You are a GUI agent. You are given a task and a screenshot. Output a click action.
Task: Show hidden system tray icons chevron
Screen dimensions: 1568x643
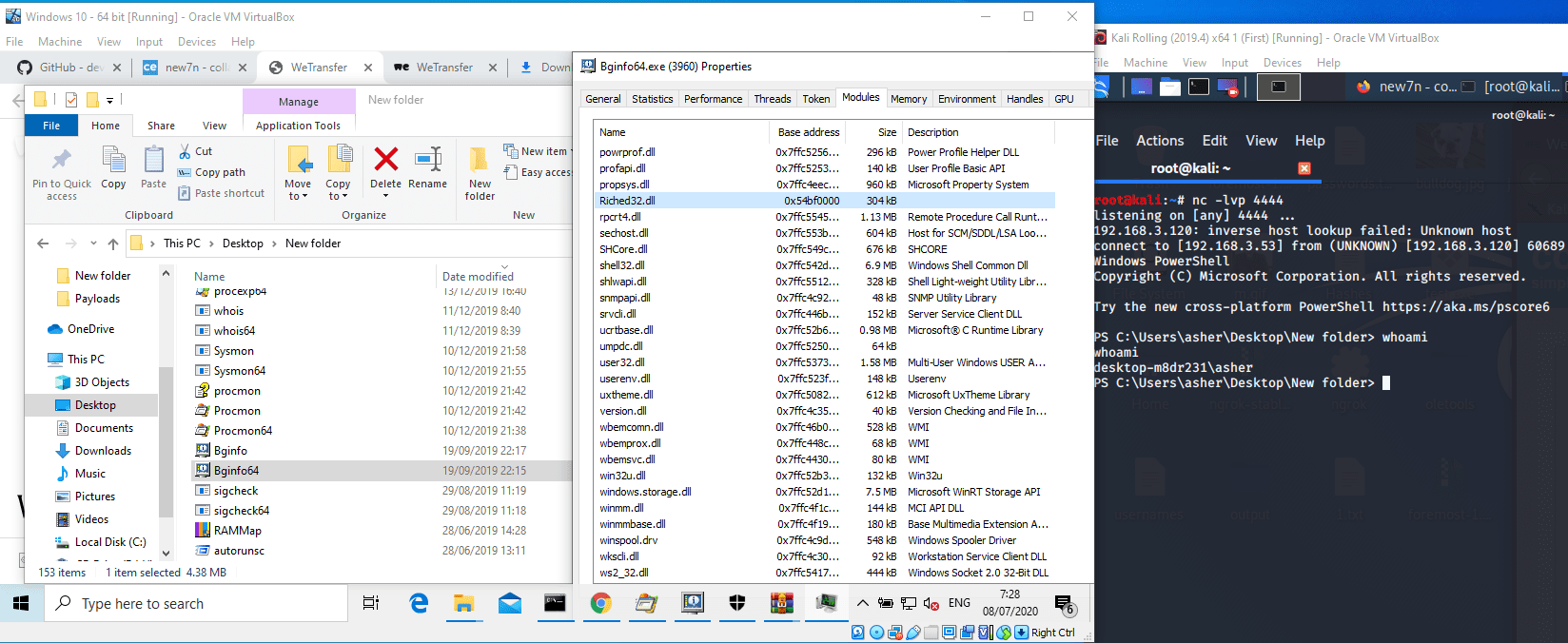[862, 603]
